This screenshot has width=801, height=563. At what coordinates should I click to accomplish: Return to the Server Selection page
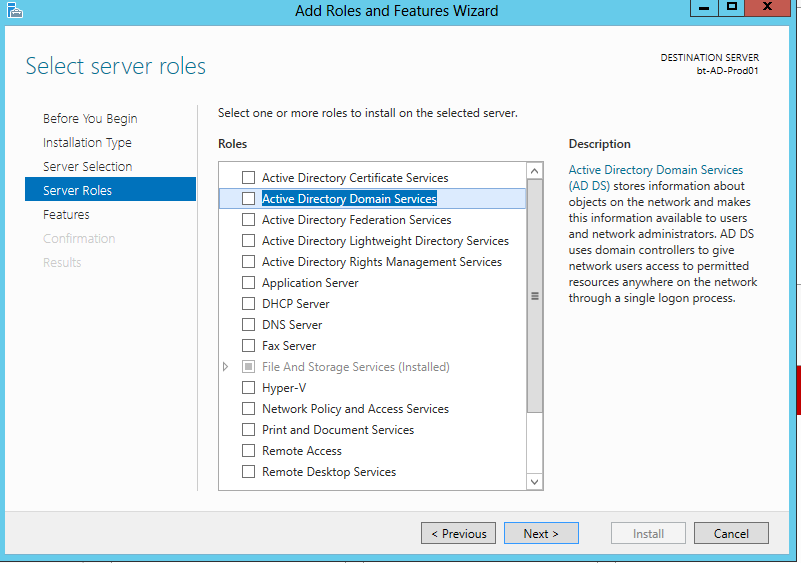pos(87,167)
